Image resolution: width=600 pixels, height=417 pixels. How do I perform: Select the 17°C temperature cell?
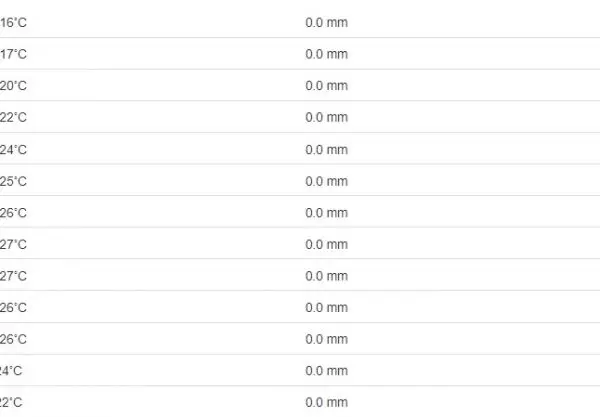coord(13,54)
